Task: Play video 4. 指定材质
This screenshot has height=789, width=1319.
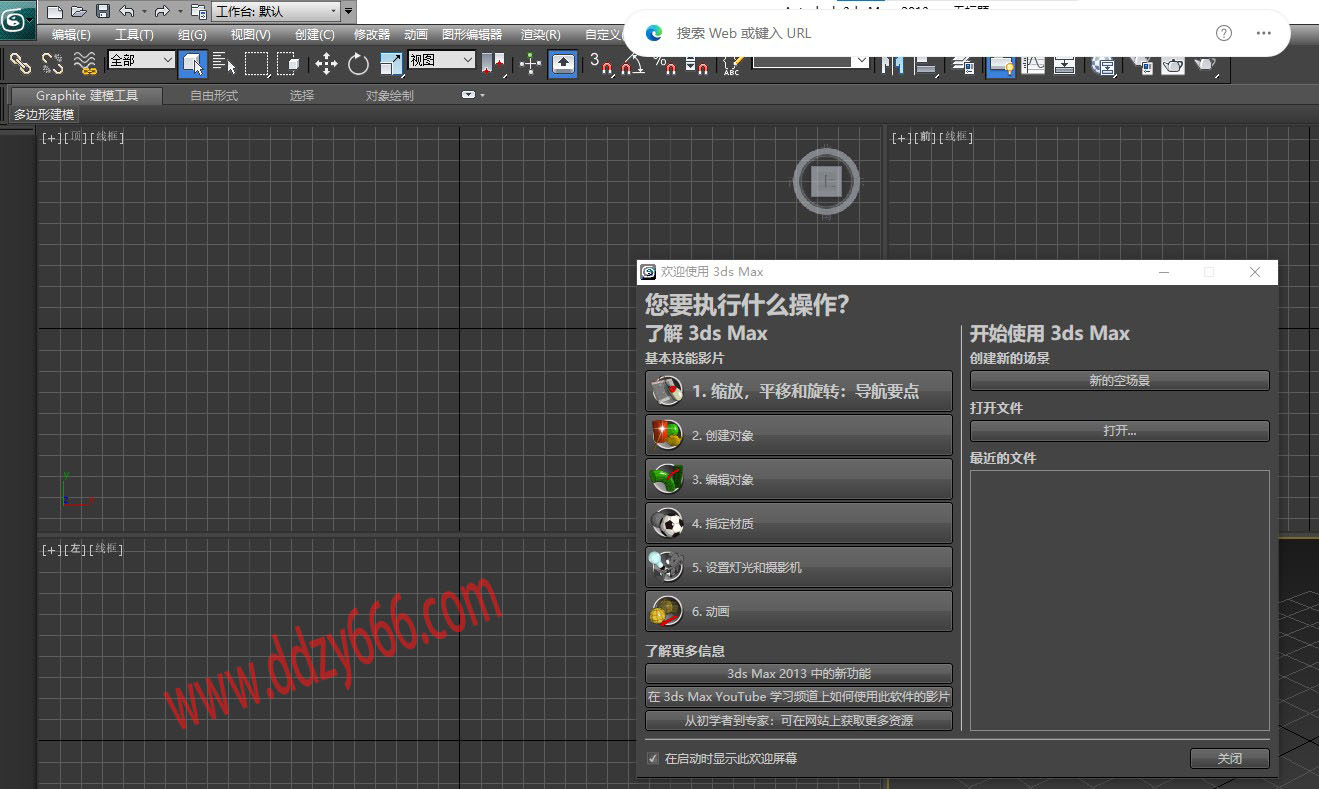Action: (x=799, y=523)
